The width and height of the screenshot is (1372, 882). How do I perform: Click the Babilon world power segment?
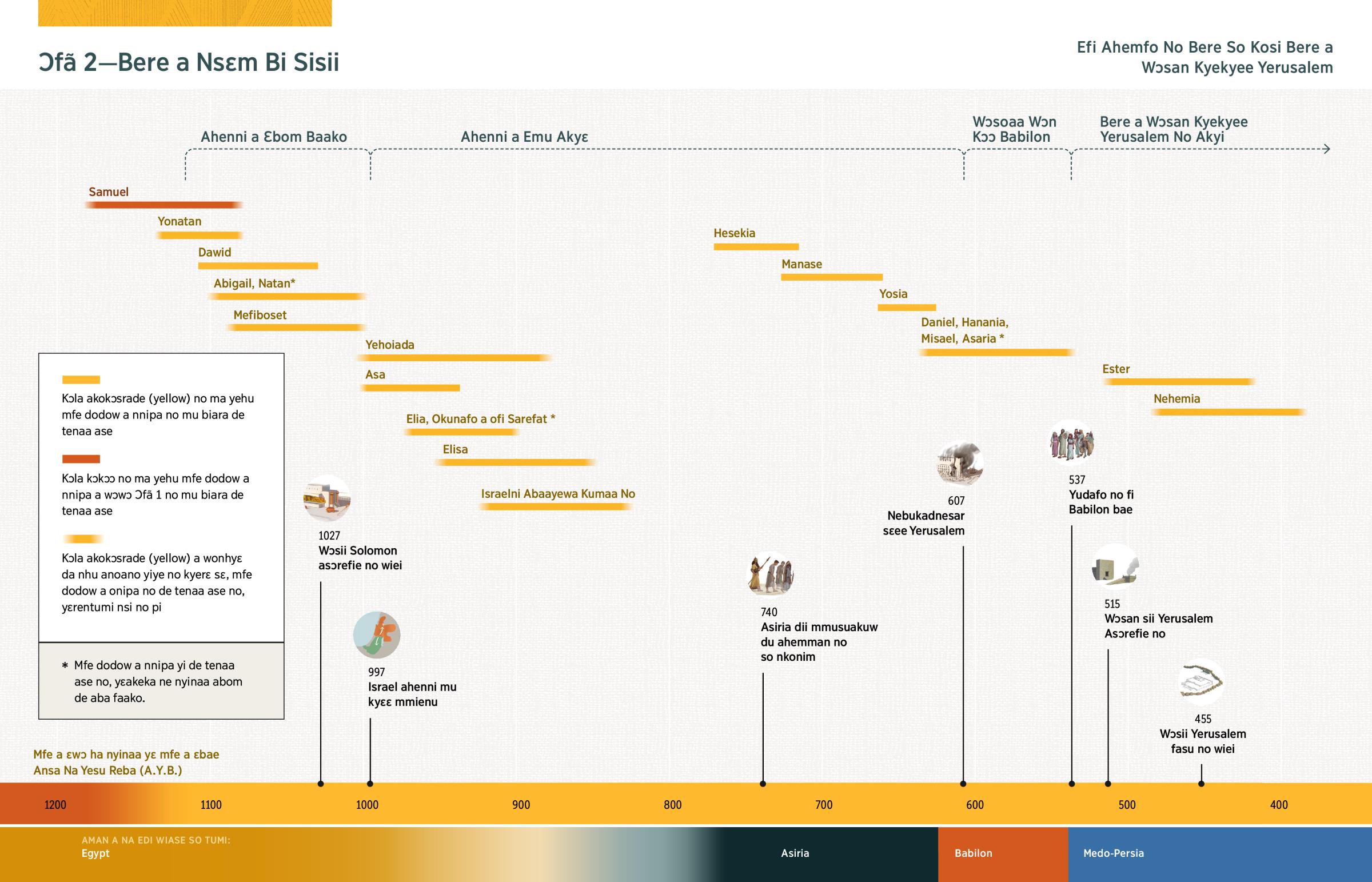pos(1002,853)
